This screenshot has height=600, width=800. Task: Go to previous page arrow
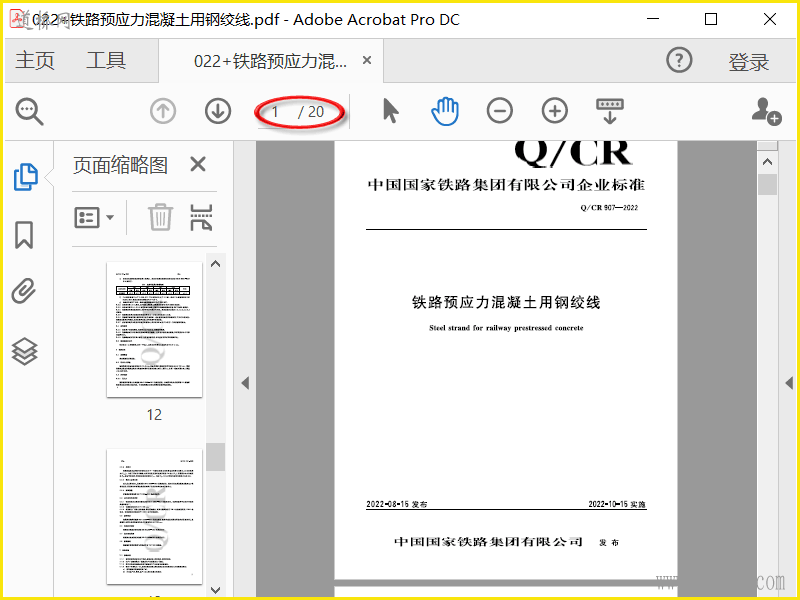pyautogui.click(x=163, y=111)
